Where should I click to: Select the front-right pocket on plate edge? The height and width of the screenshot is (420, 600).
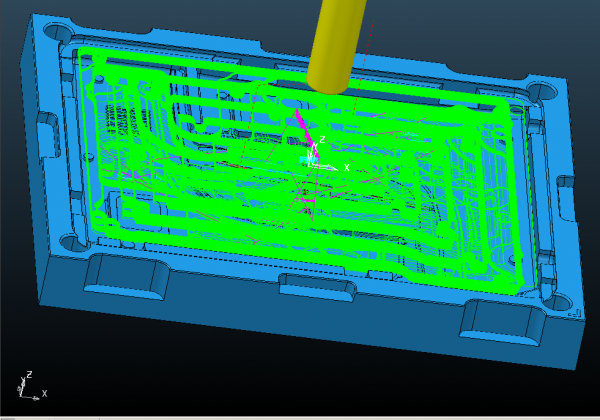(497, 322)
